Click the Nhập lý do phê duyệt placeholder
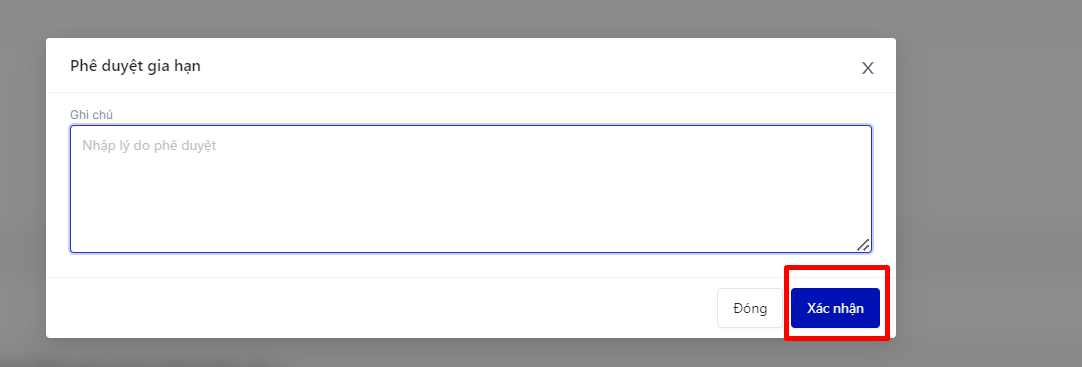This screenshot has height=367, width=1082. point(149,146)
